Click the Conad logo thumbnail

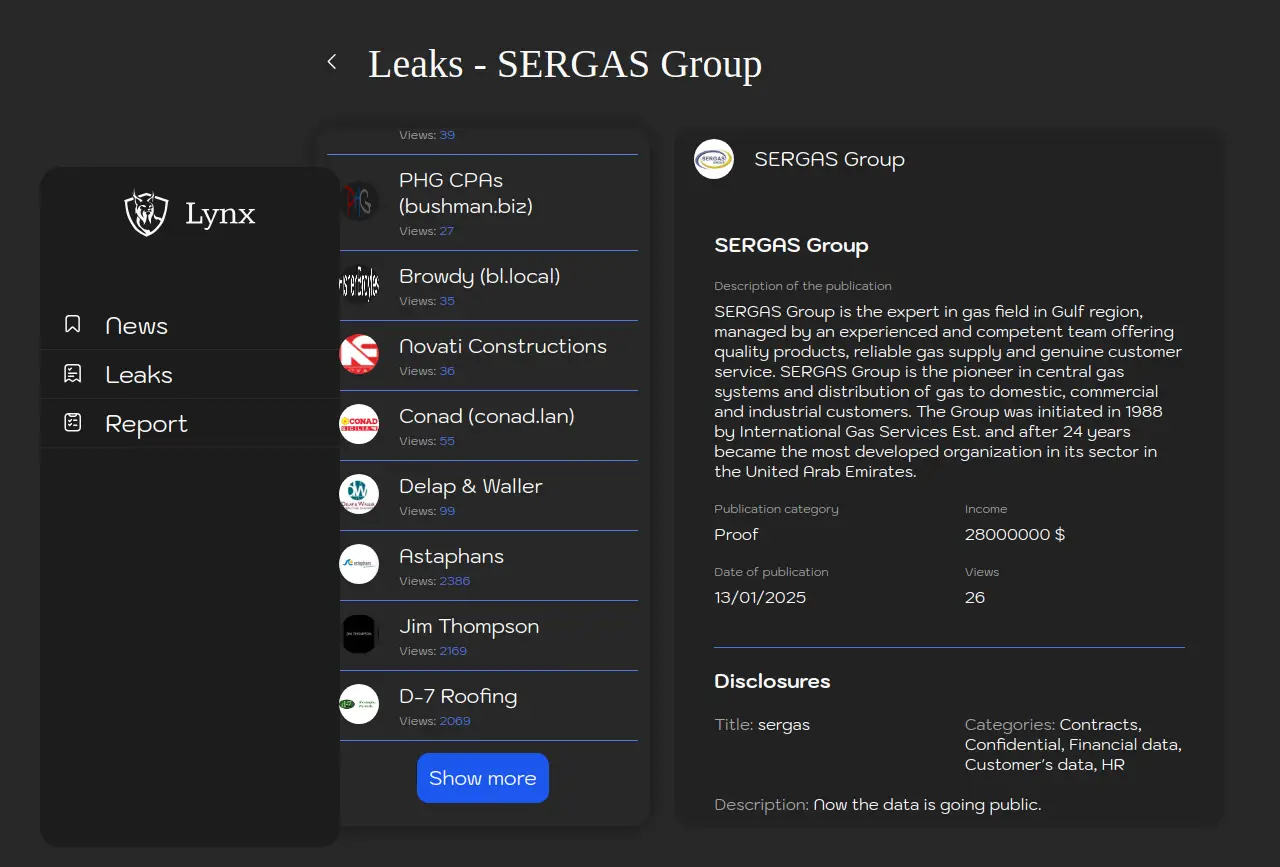359,424
